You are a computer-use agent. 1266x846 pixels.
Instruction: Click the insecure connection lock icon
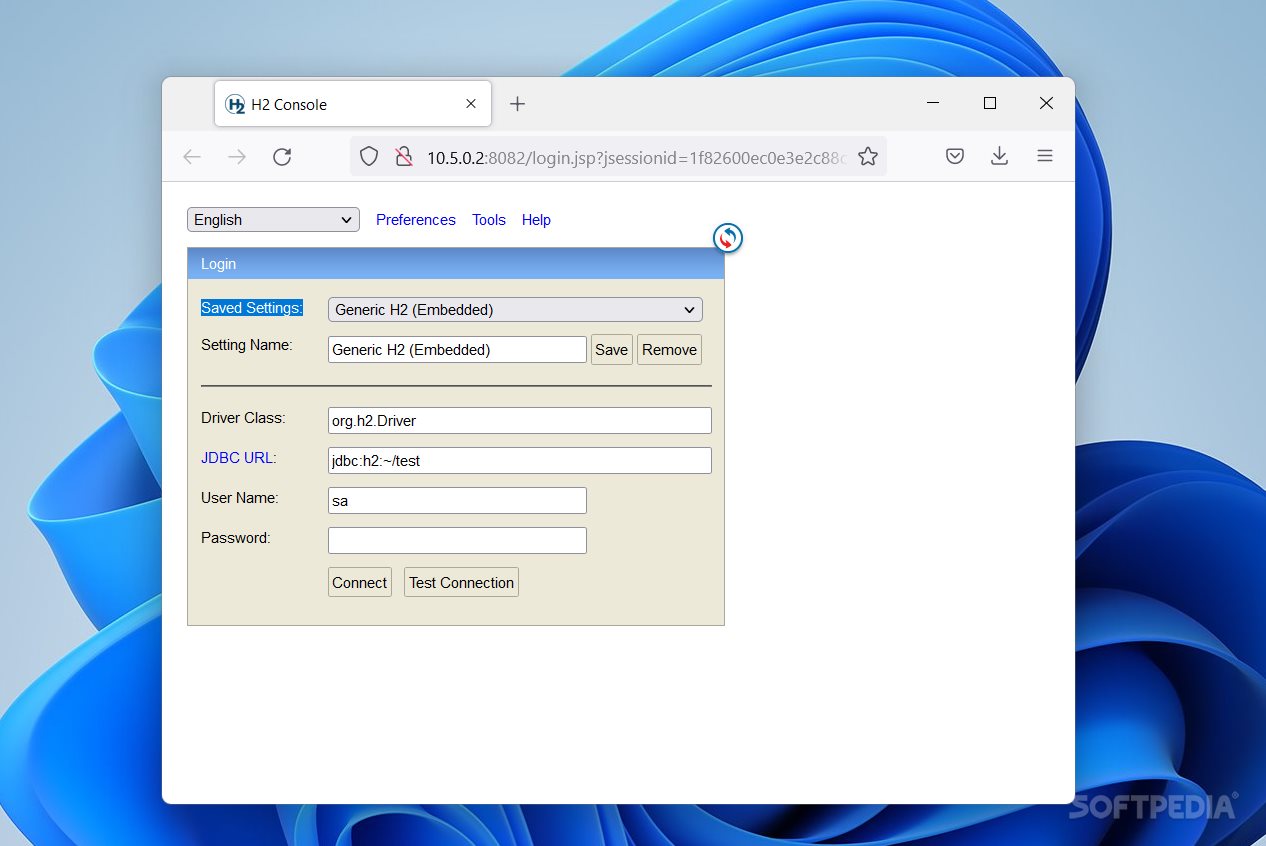(x=404, y=157)
